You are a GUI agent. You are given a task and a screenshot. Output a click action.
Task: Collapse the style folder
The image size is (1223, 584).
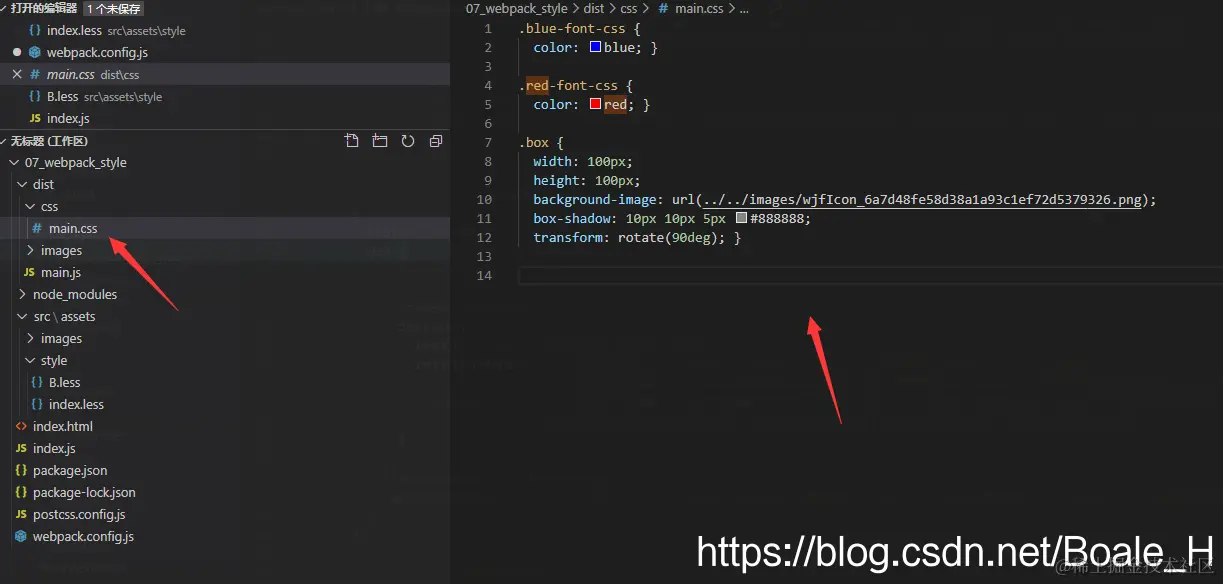point(30,360)
